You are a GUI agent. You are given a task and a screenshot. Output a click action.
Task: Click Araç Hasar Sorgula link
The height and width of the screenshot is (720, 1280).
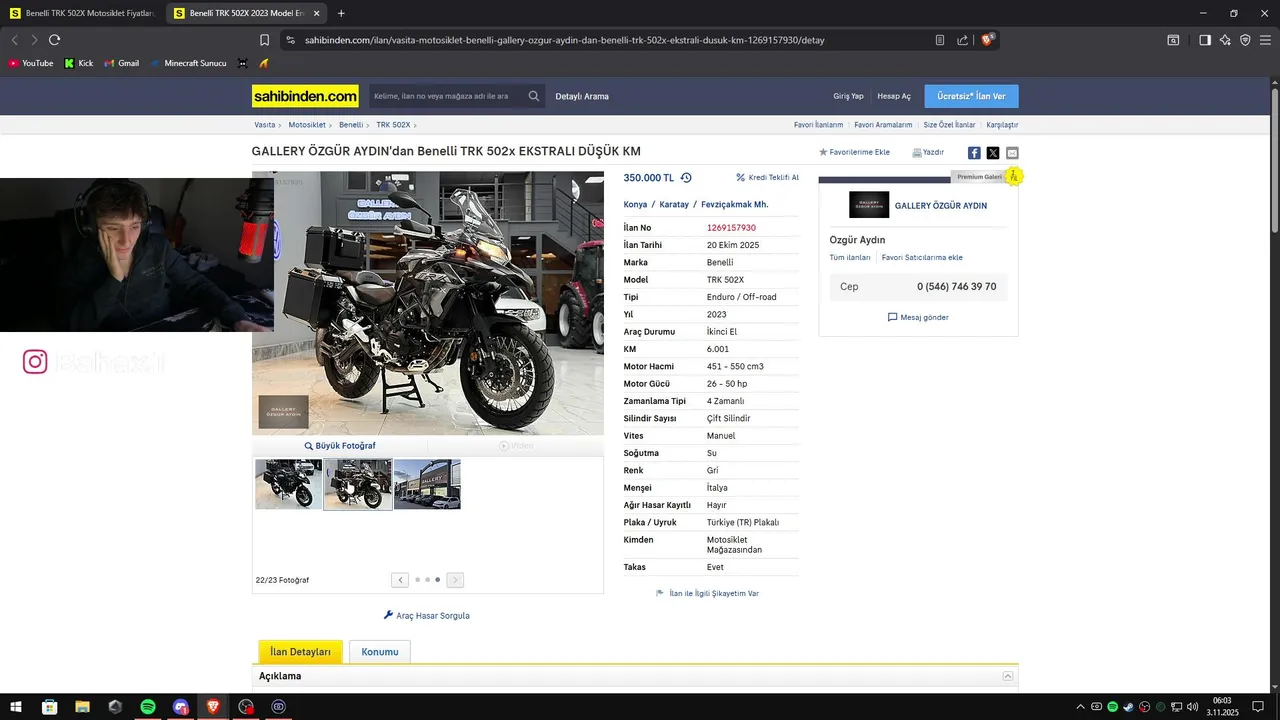(426, 616)
